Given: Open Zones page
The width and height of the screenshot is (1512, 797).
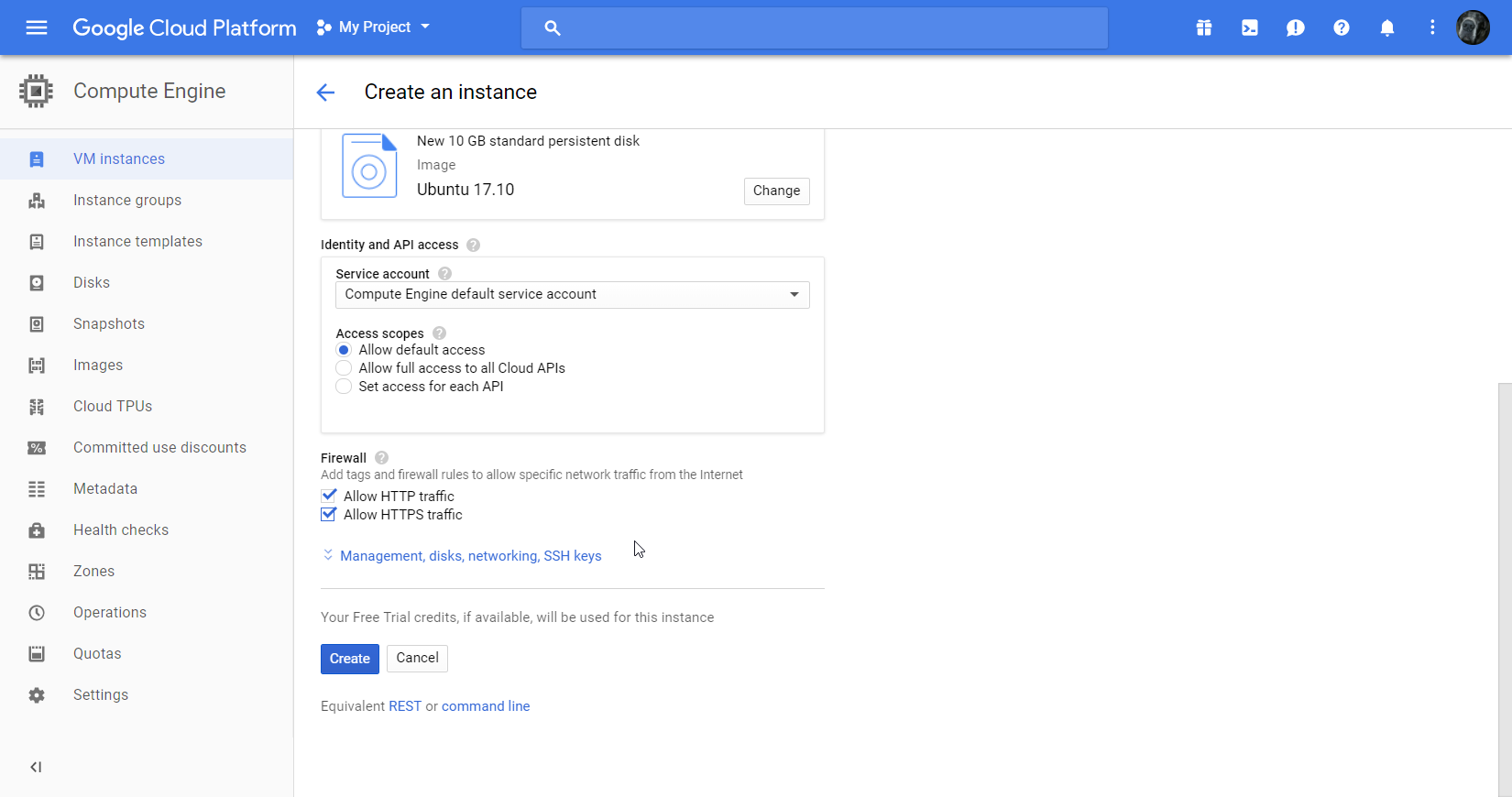Looking at the screenshot, I should tap(94, 572).
